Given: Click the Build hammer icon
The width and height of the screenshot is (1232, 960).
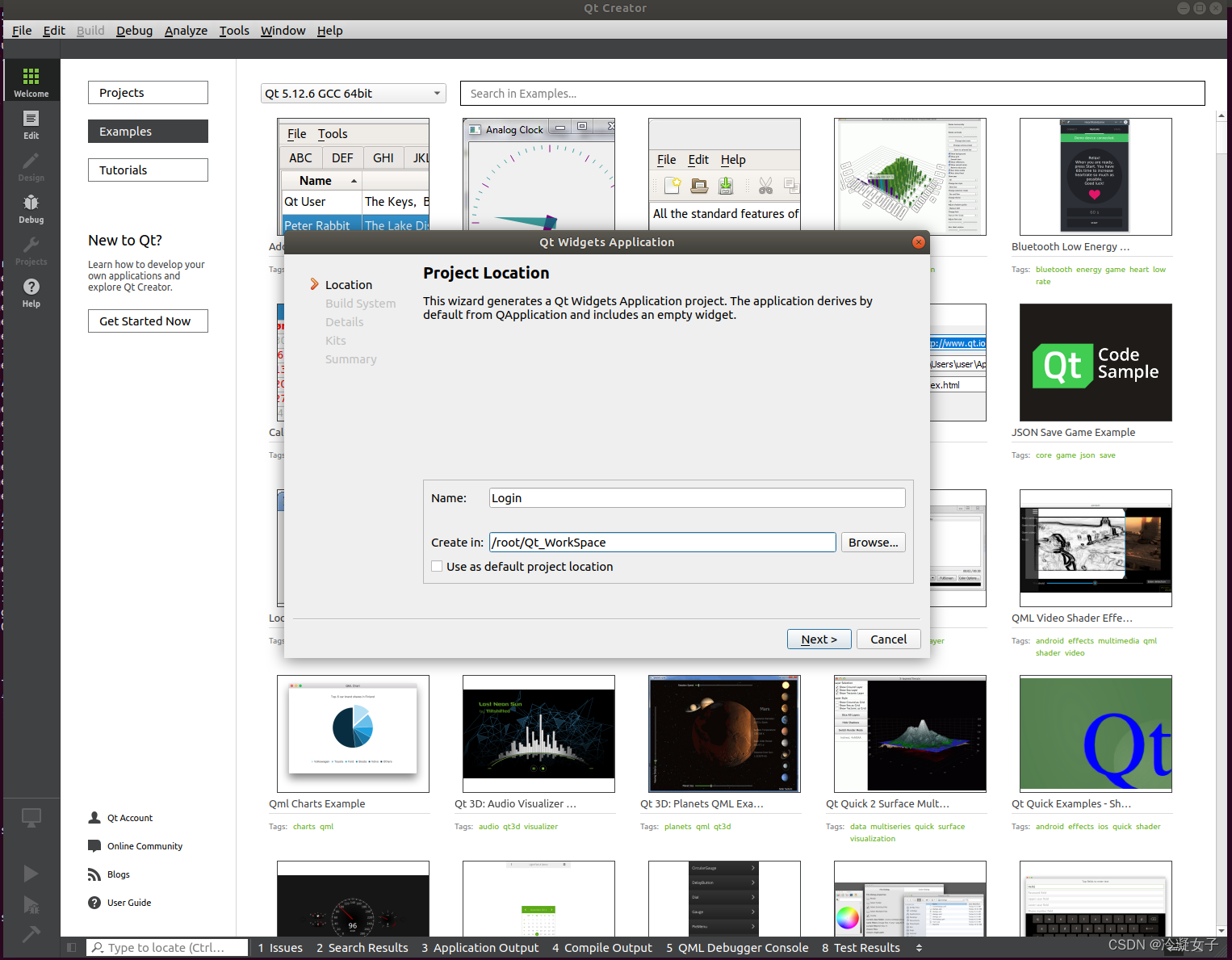Looking at the screenshot, I should [31, 934].
